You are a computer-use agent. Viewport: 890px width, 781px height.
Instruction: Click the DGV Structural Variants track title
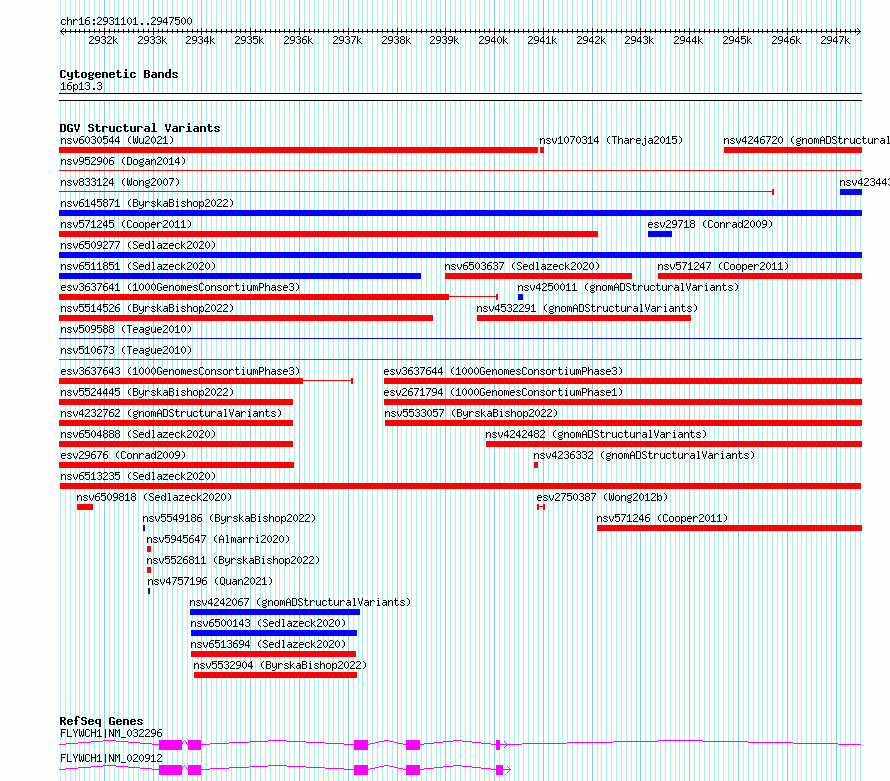point(140,128)
